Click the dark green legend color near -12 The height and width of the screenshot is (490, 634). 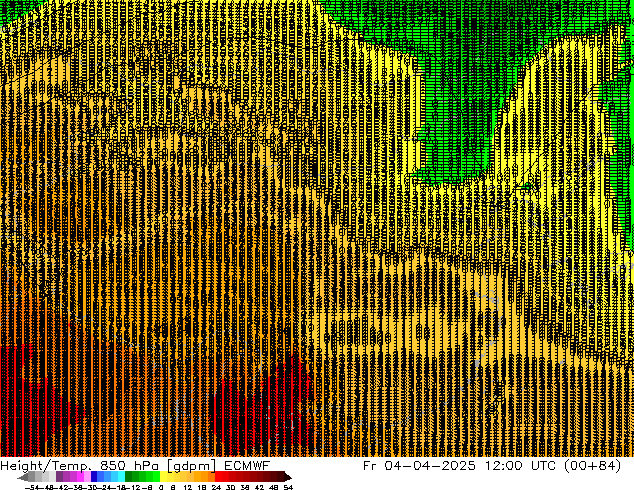(x=129, y=476)
